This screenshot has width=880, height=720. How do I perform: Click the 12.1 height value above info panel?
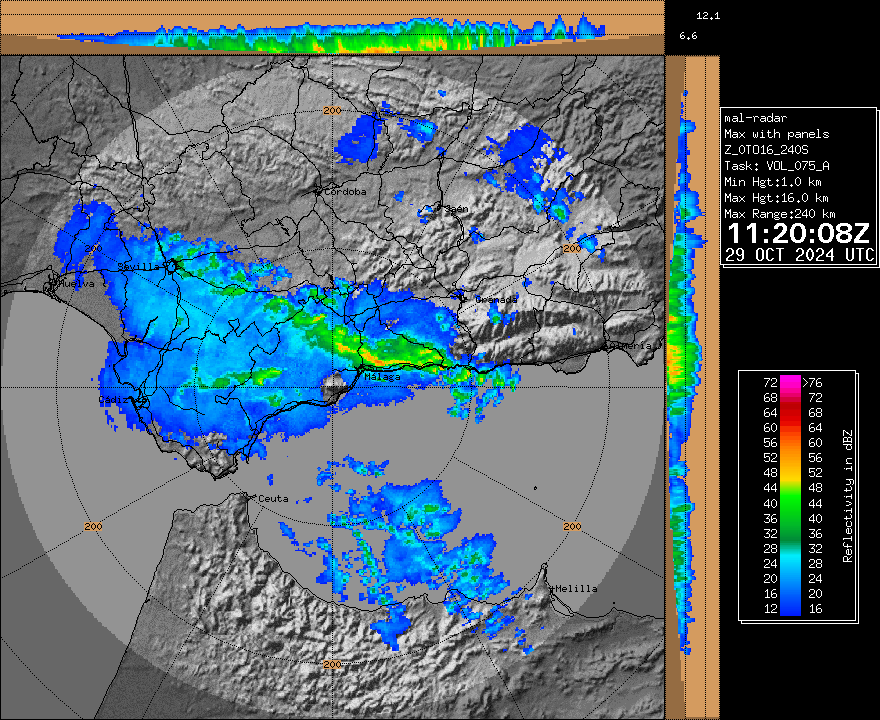[708, 16]
